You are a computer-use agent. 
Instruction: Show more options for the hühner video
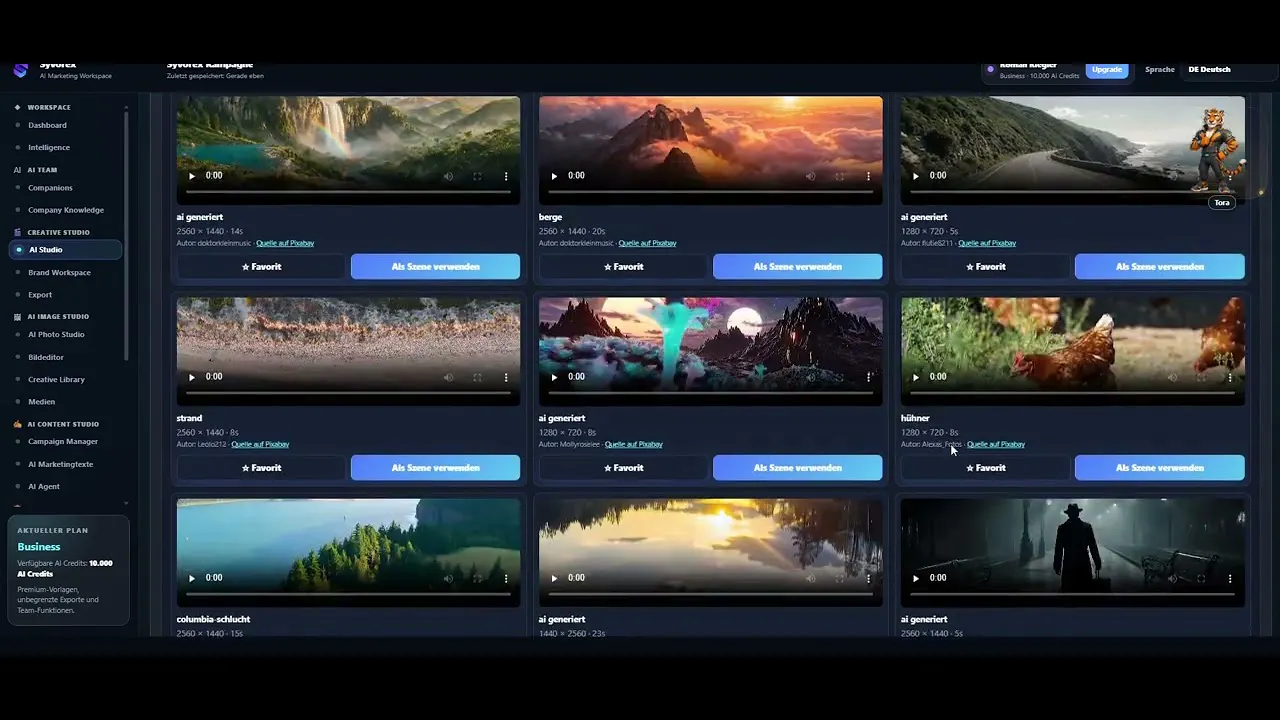1230,377
